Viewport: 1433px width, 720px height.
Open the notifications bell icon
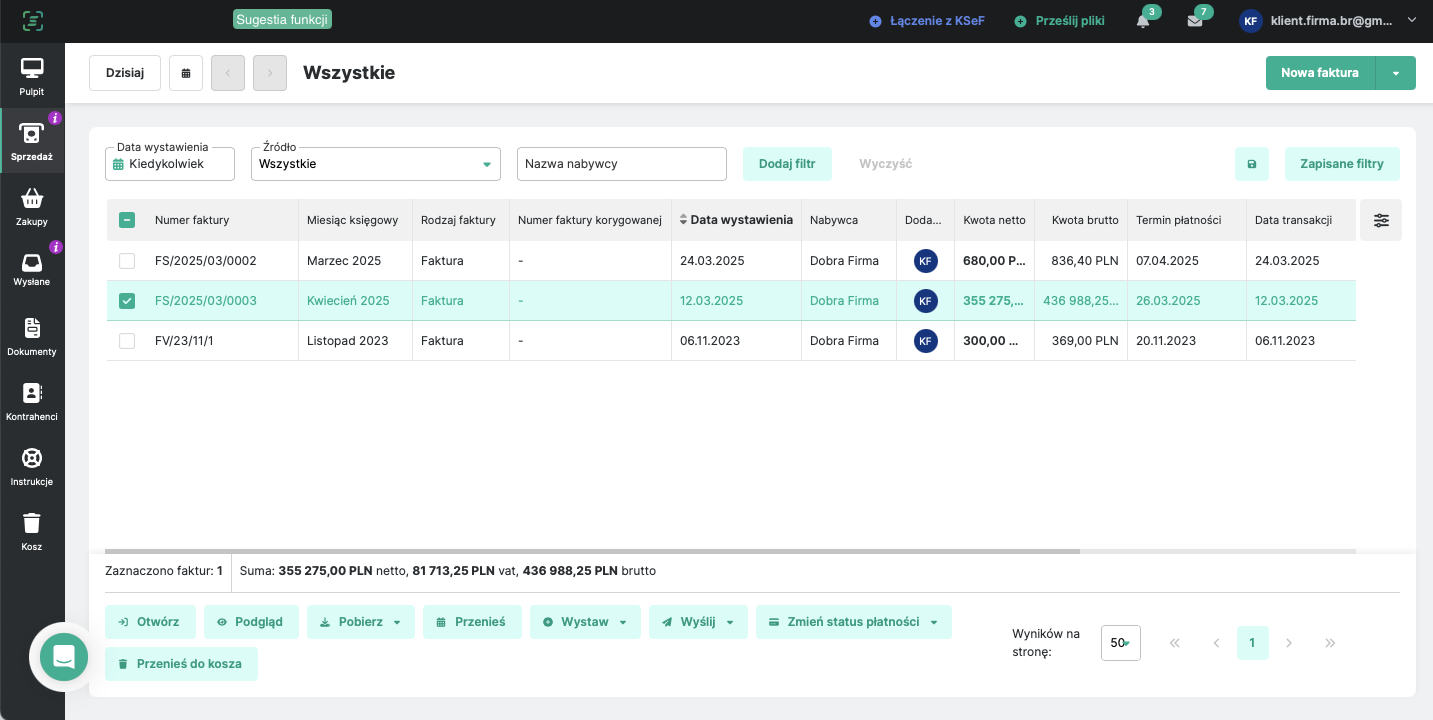1143,21
